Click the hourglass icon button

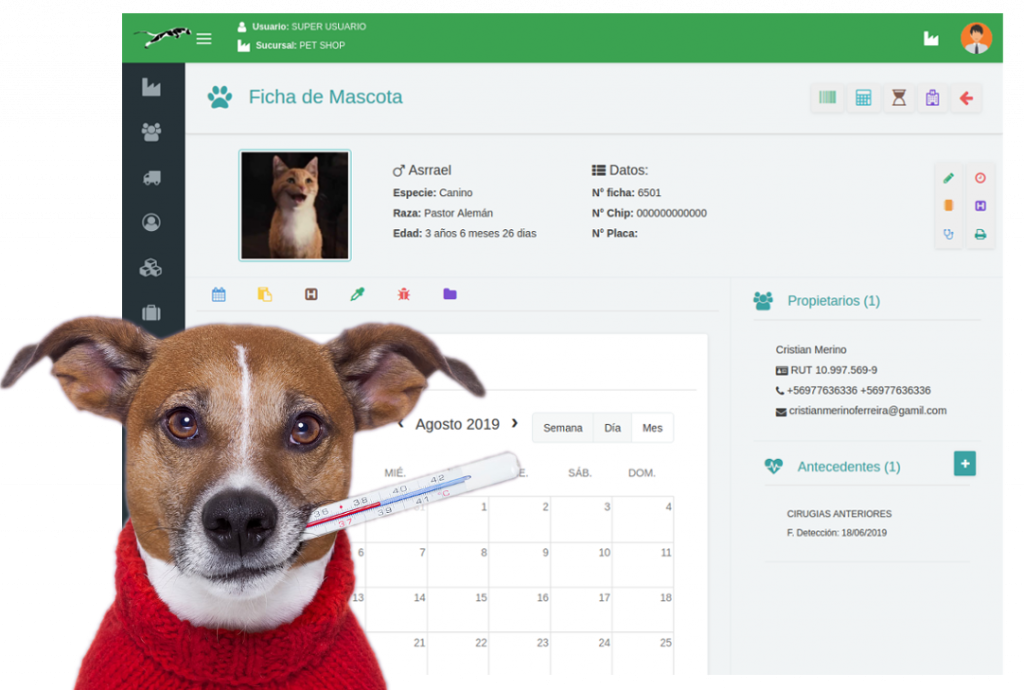coord(899,98)
